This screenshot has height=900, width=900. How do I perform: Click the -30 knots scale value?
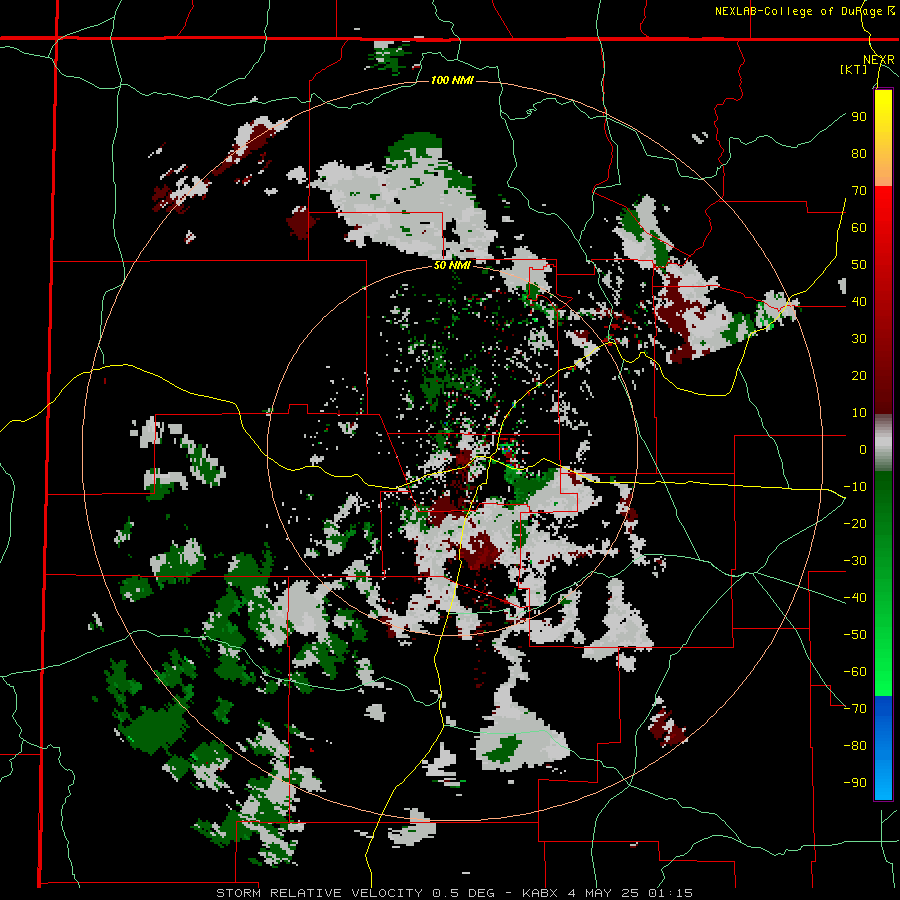tap(855, 561)
